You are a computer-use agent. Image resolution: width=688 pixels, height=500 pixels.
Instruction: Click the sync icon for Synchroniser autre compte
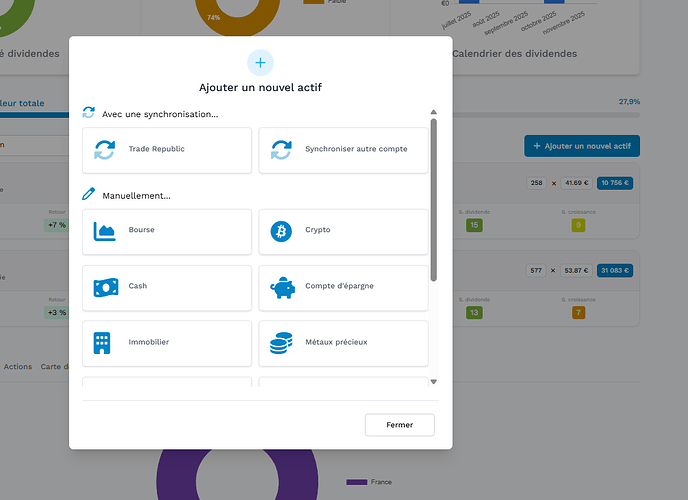tap(281, 150)
